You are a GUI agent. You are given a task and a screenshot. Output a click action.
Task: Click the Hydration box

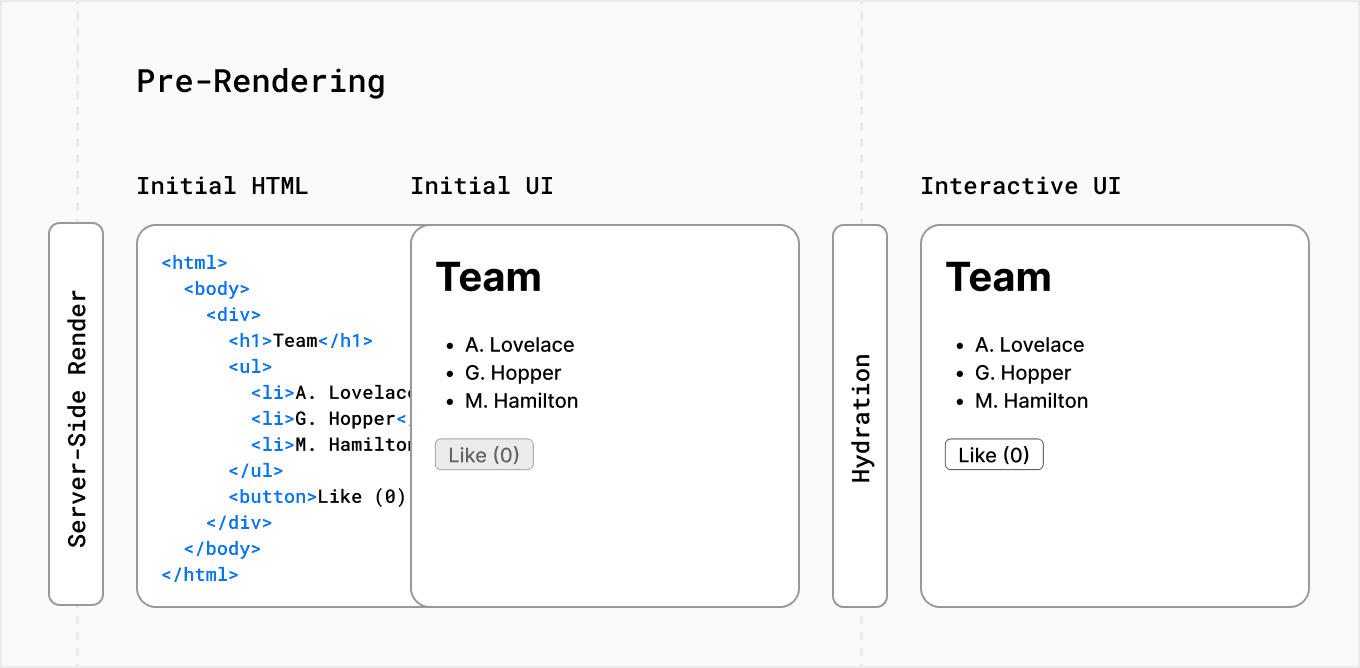tap(860, 414)
